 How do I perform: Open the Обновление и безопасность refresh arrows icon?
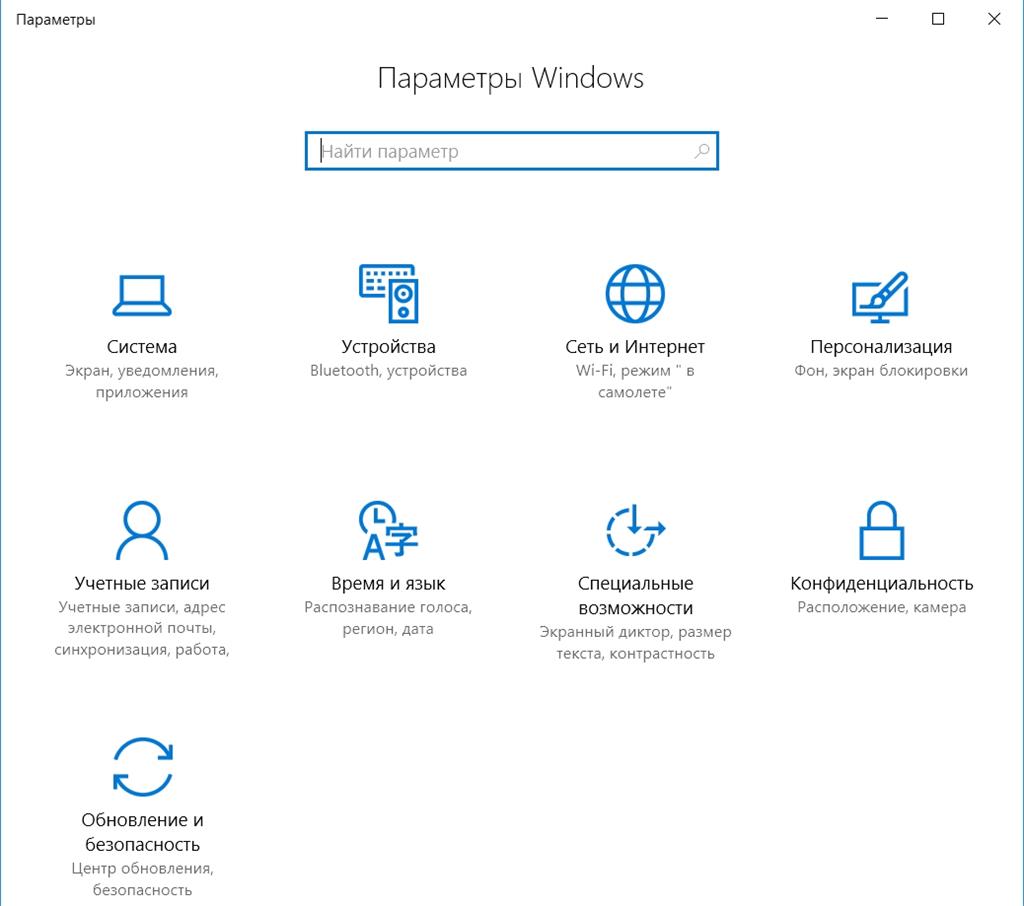pyautogui.click(x=142, y=767)
